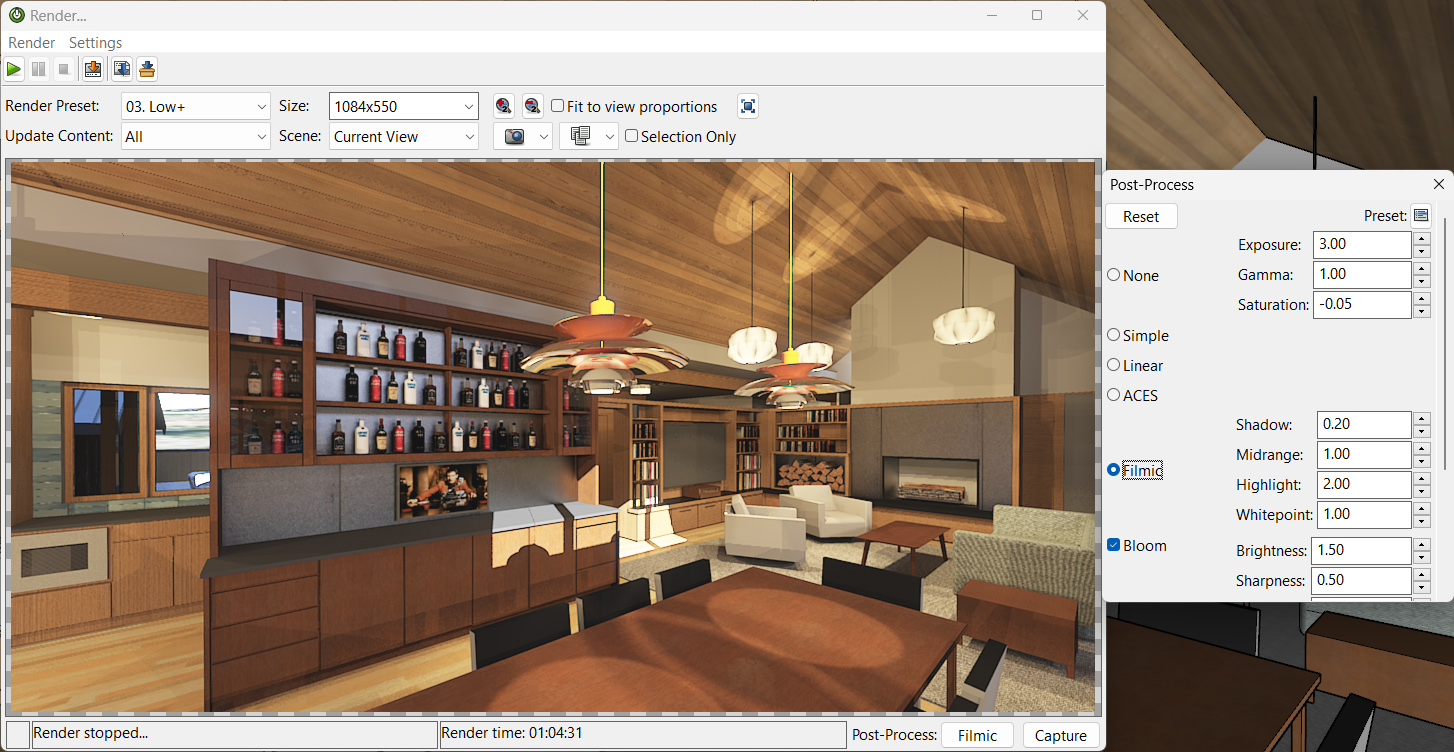1454x752 pixels.
Task: Click the Saturation value field
Action: (1364, 304)
